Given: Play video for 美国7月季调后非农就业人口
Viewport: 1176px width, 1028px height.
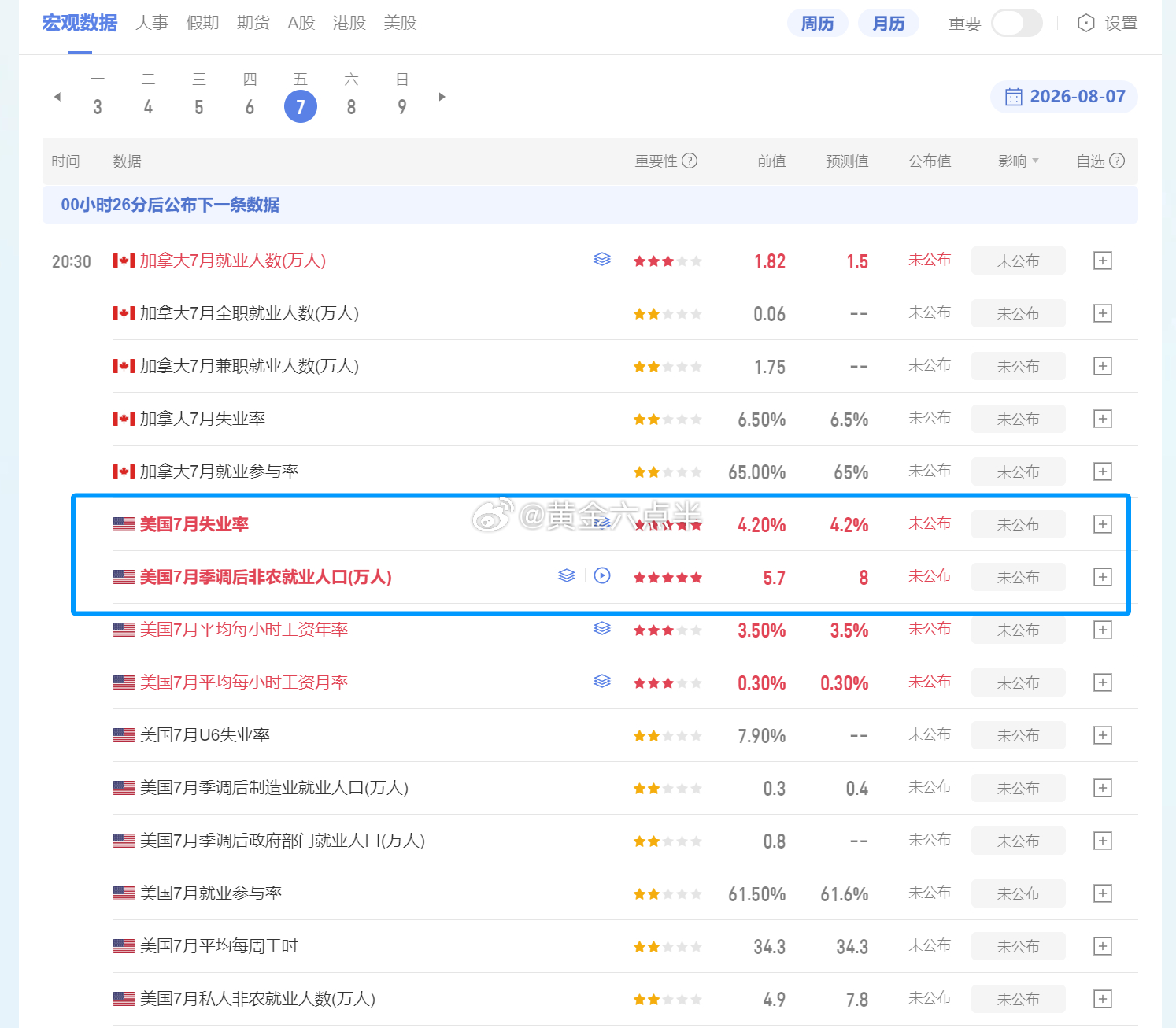Looking at the screenshot, I should point(602,575).
